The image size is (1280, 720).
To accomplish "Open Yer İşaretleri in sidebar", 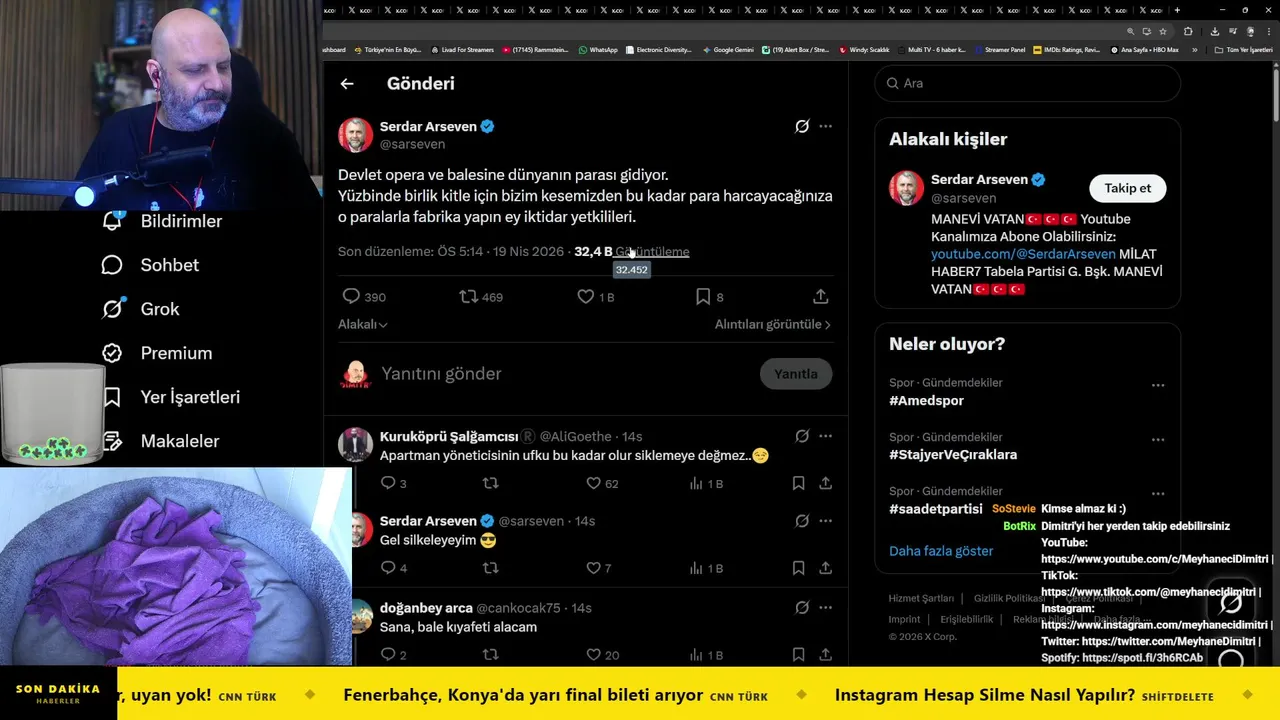I will coord(171,397).
